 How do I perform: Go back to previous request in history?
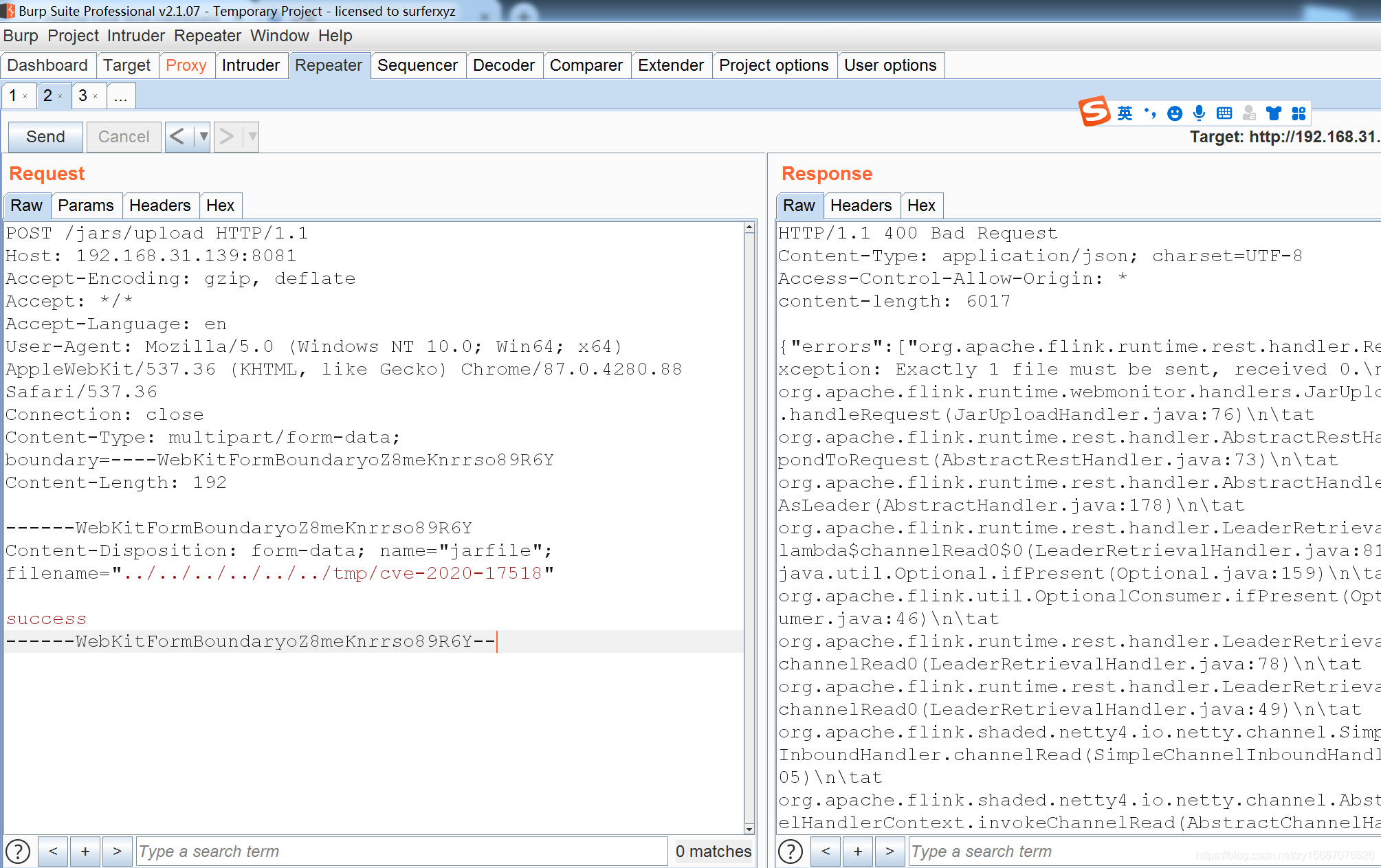click(177, 137)
